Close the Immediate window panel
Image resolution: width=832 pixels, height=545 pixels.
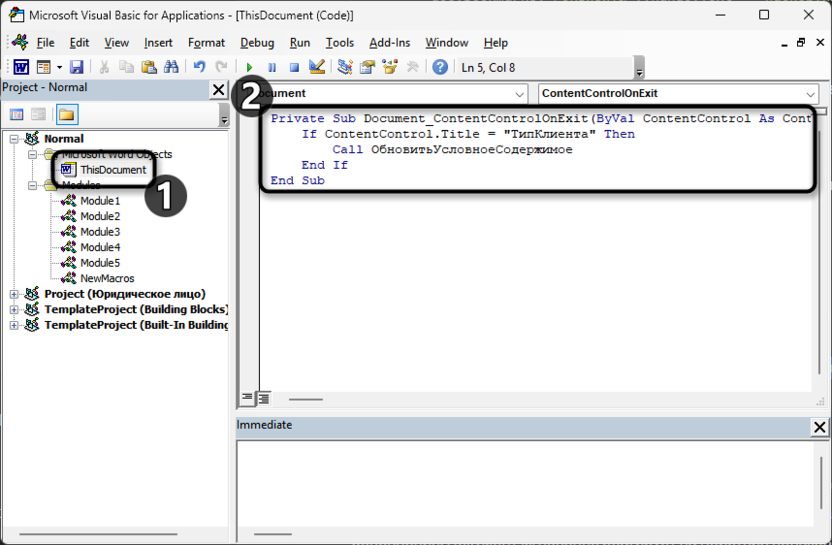[819, 427]
